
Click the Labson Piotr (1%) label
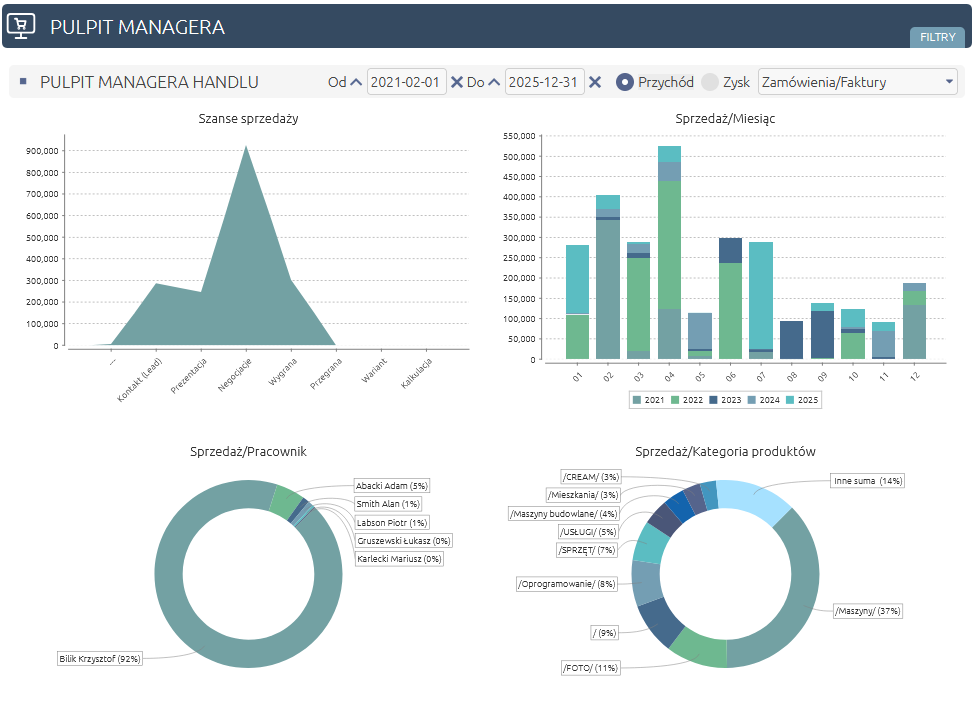coord(392,522)
